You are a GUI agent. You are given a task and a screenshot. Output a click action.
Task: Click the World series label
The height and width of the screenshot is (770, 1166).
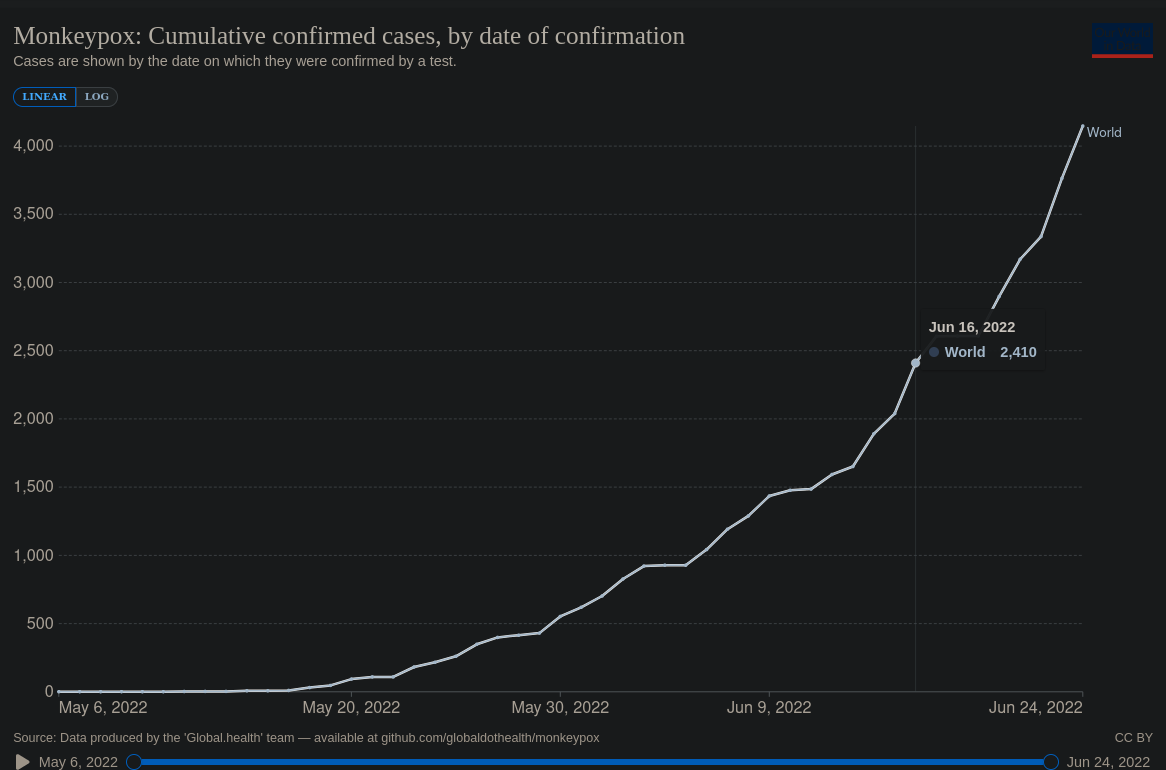coord(1104,132)
